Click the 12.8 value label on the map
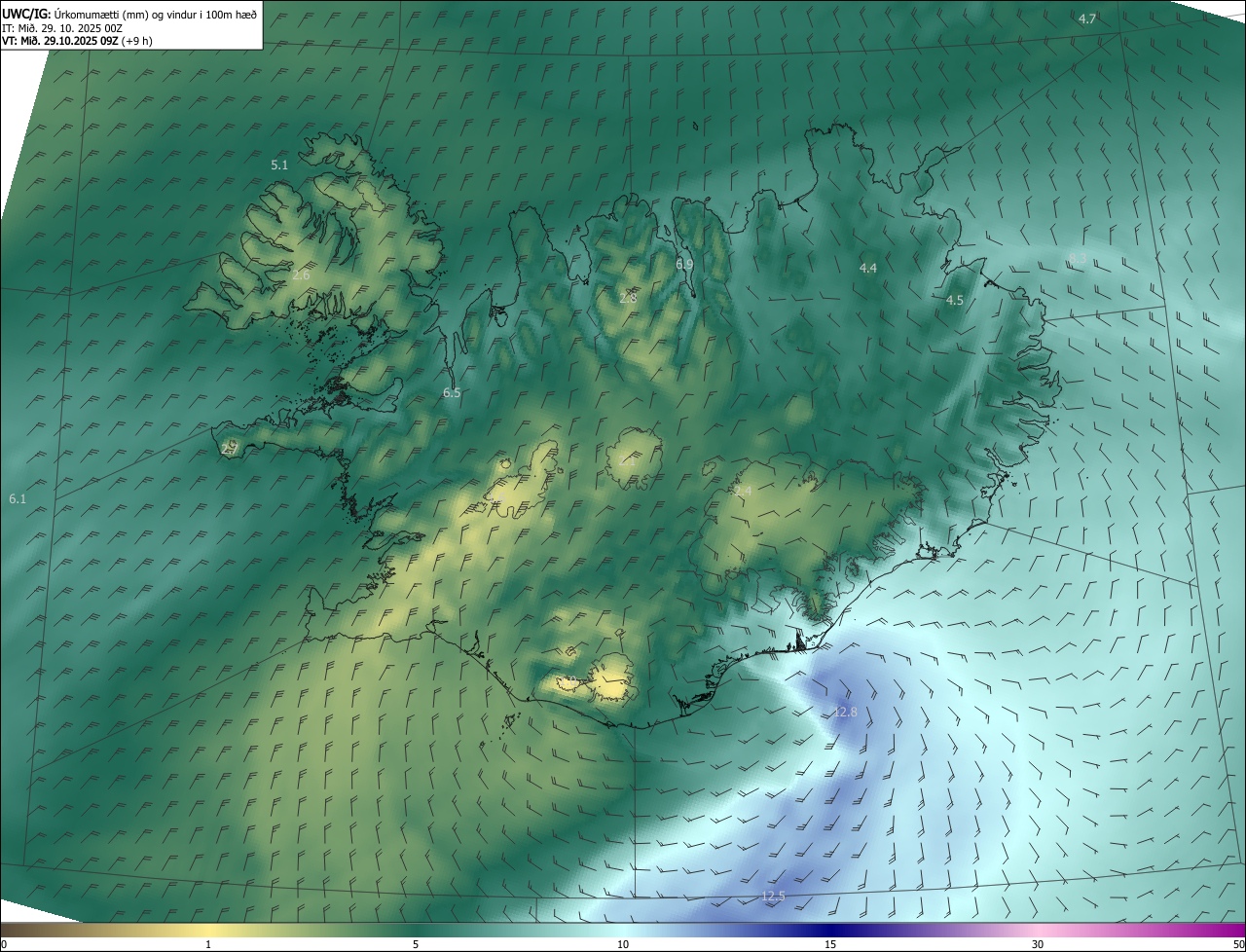1246x952 pixels. (x=846, y=713)
